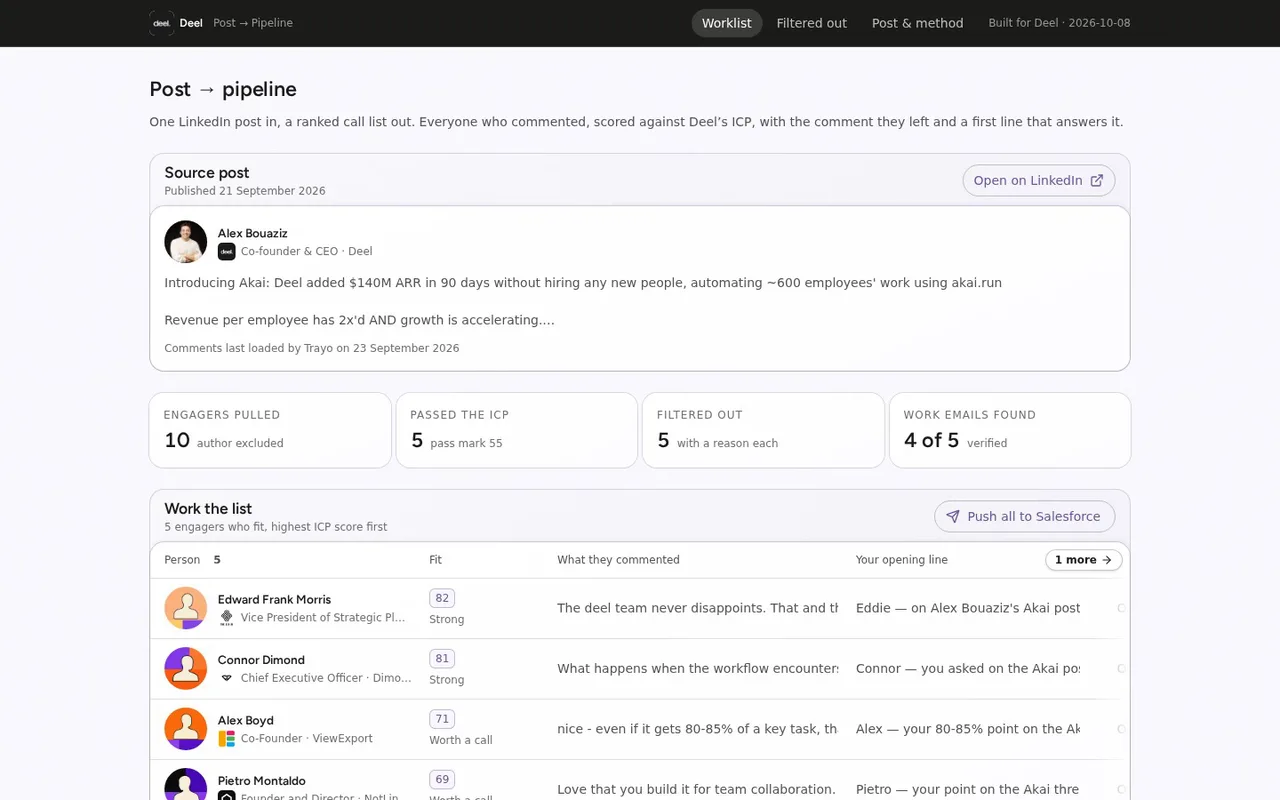Click the paper plane icon on Push all to Salesforce

953,517
